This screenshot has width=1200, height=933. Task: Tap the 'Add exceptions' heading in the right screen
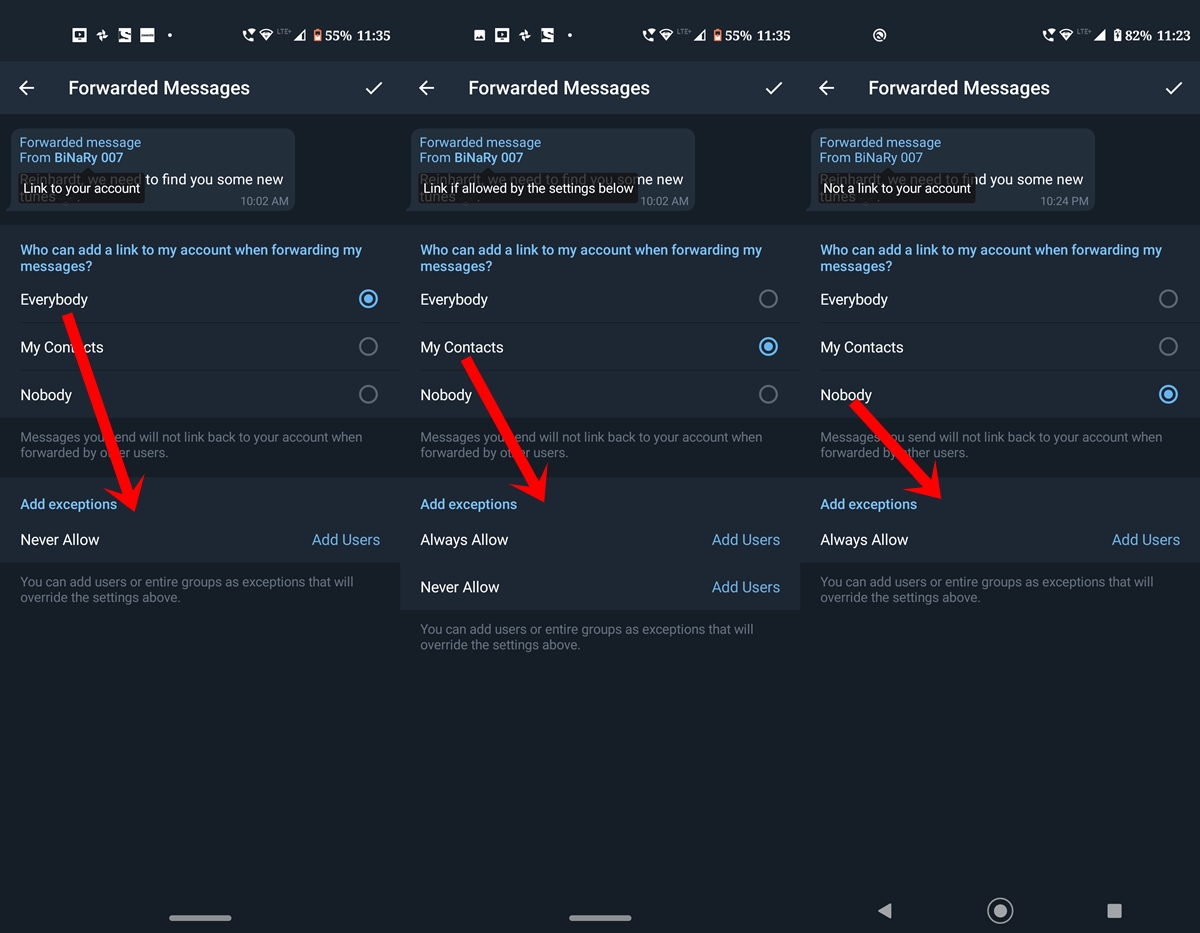869,504
